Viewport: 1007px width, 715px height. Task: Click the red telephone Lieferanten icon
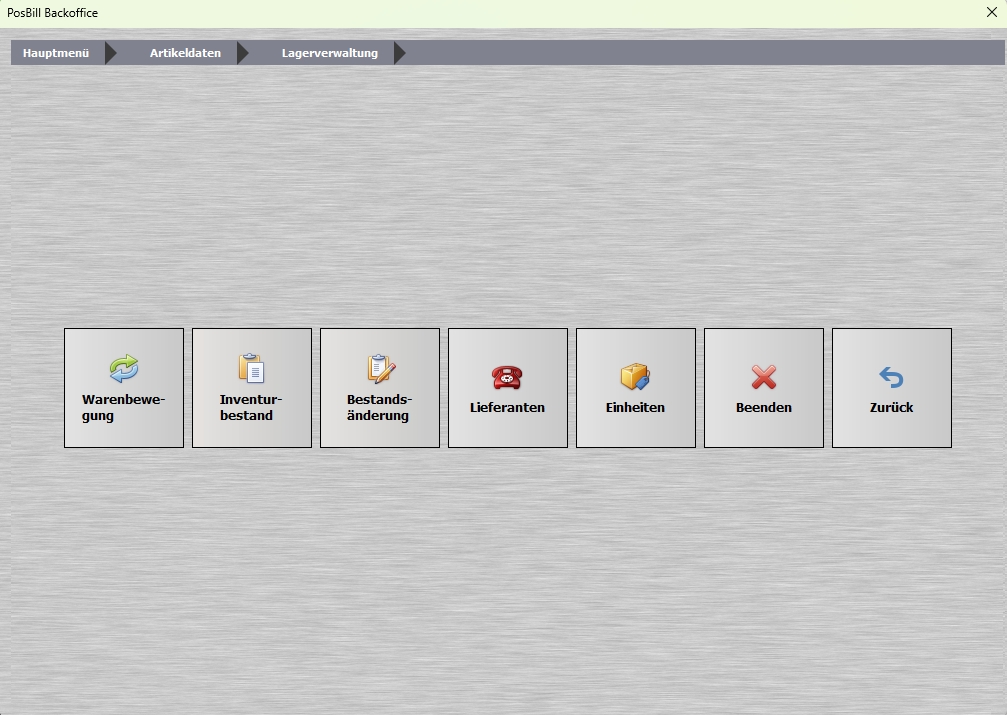click(507, 377)
